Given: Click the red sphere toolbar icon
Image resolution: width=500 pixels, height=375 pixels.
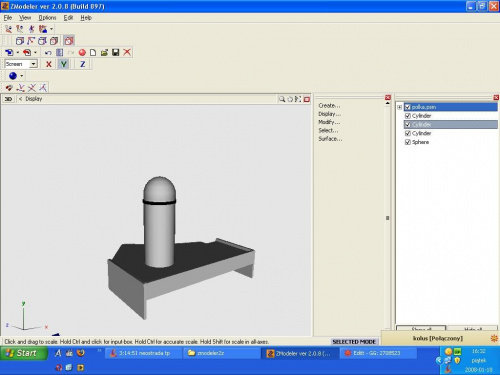Looking at the screenshot, I should coord(82,53).
